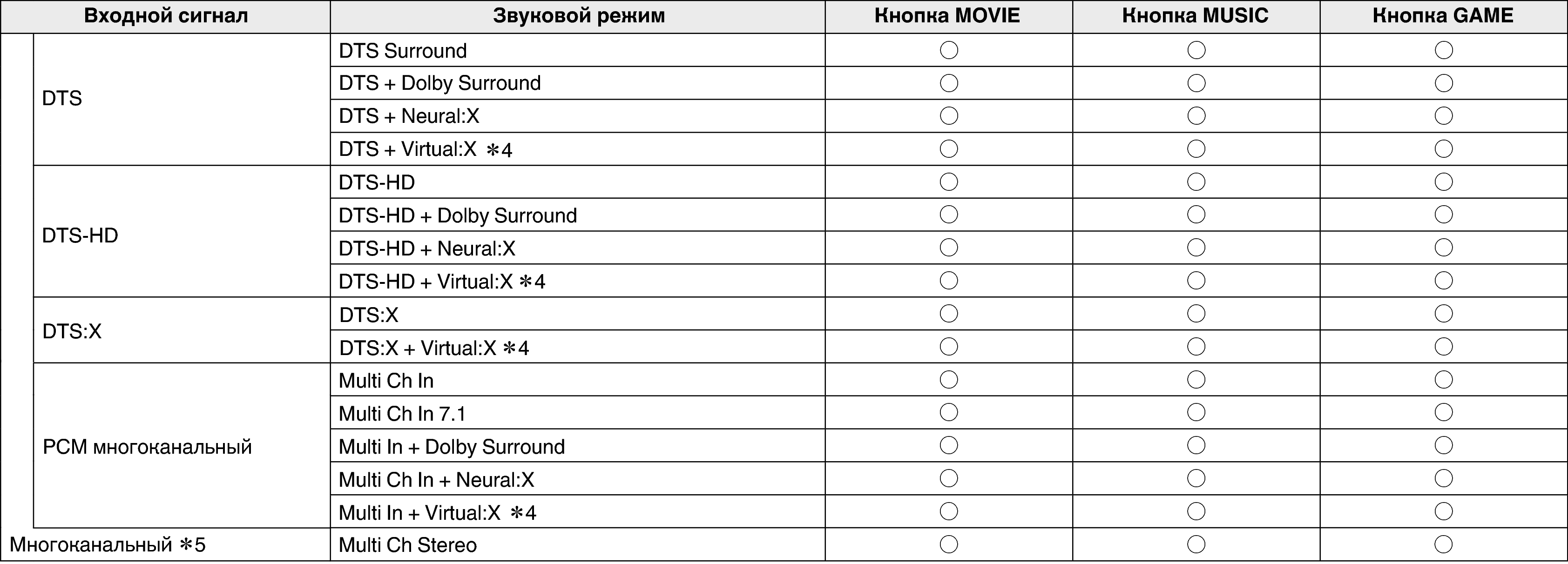The width and height of the screenshot is (1568, 564).
Task: Click the MUSIC circle for DTS + Neural:X
Action: point(1196,115)
